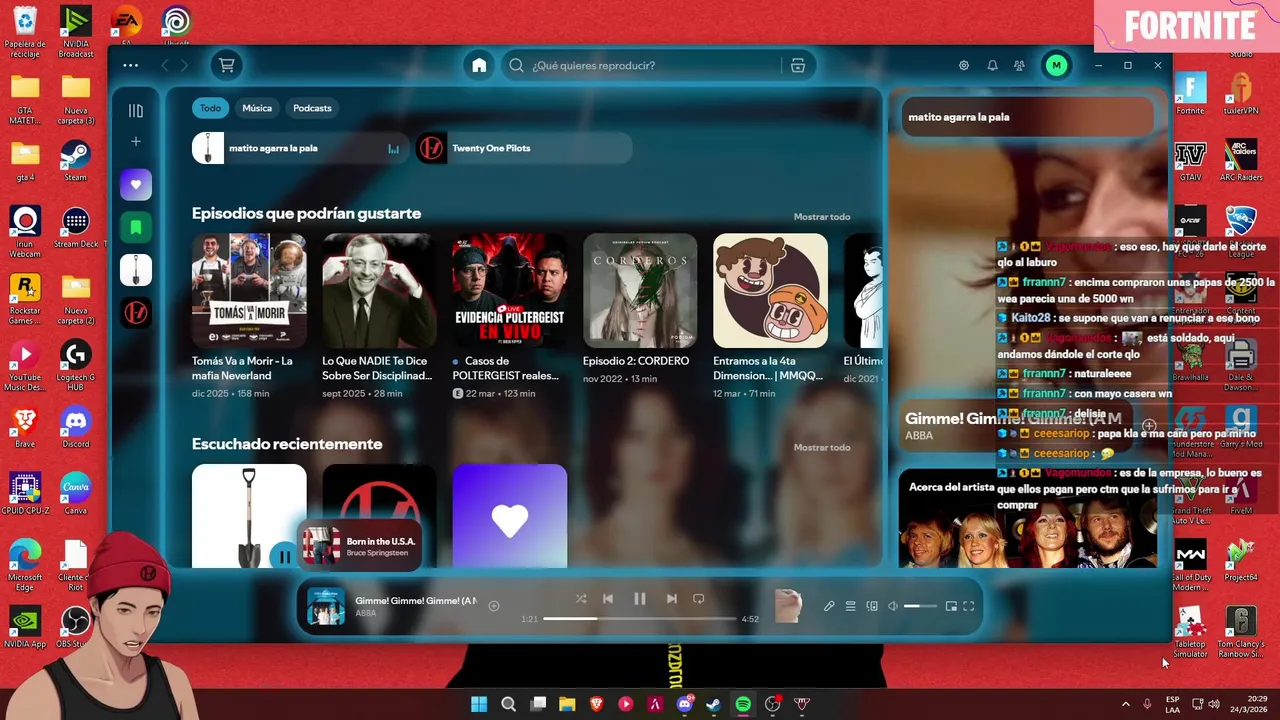Go to Spotify Home

coord(479,65)
